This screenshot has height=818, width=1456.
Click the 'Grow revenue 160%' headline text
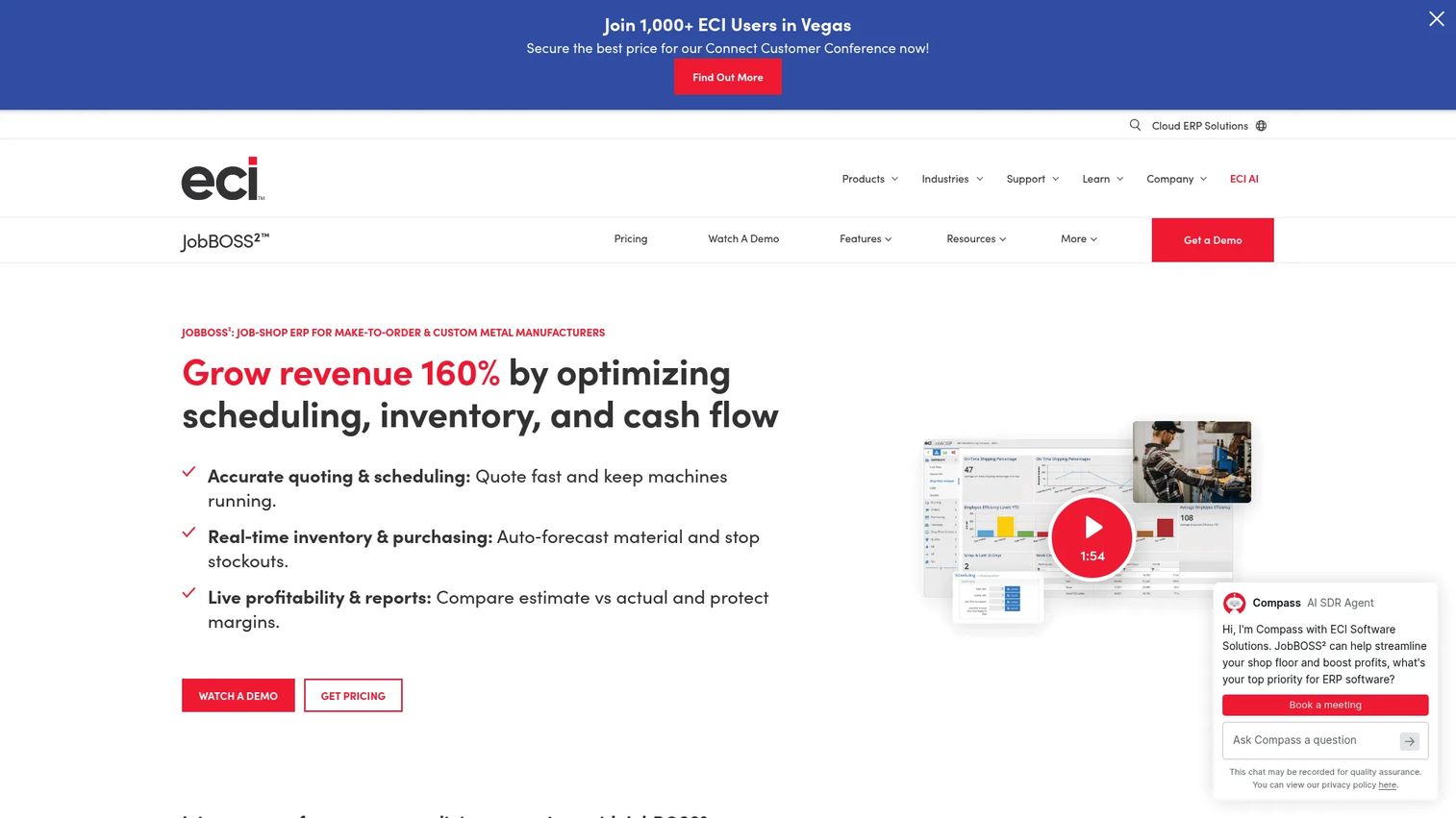click(x=340, y=373)
